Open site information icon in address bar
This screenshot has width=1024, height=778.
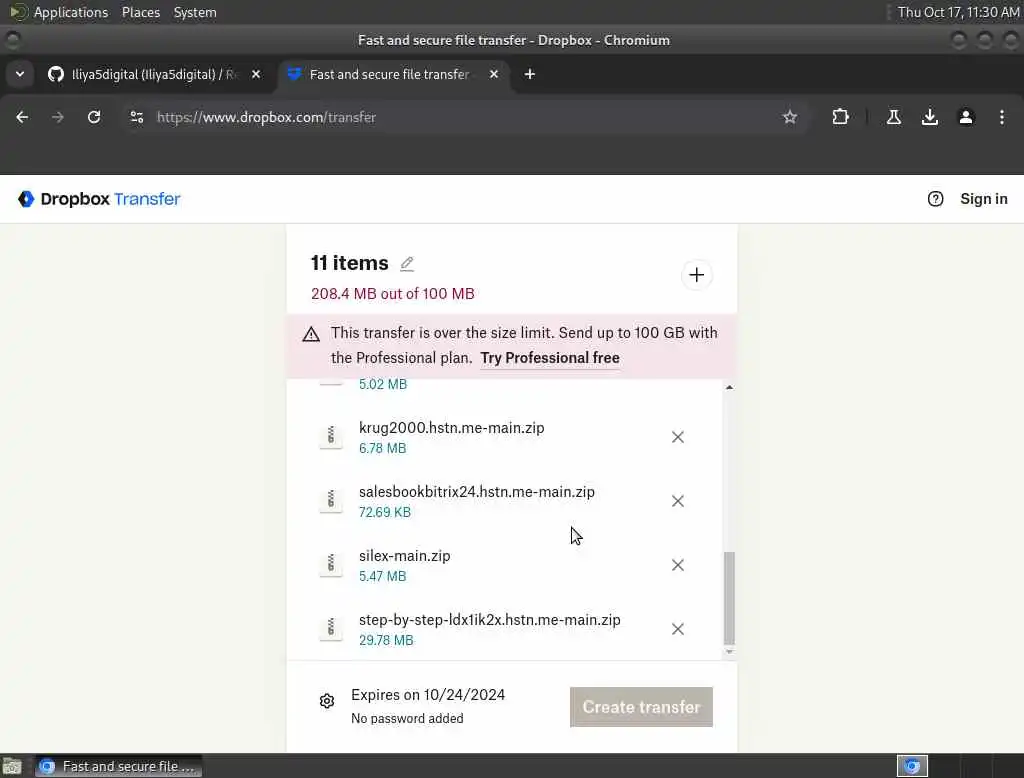pyautogui.click(x=136, y=117)
